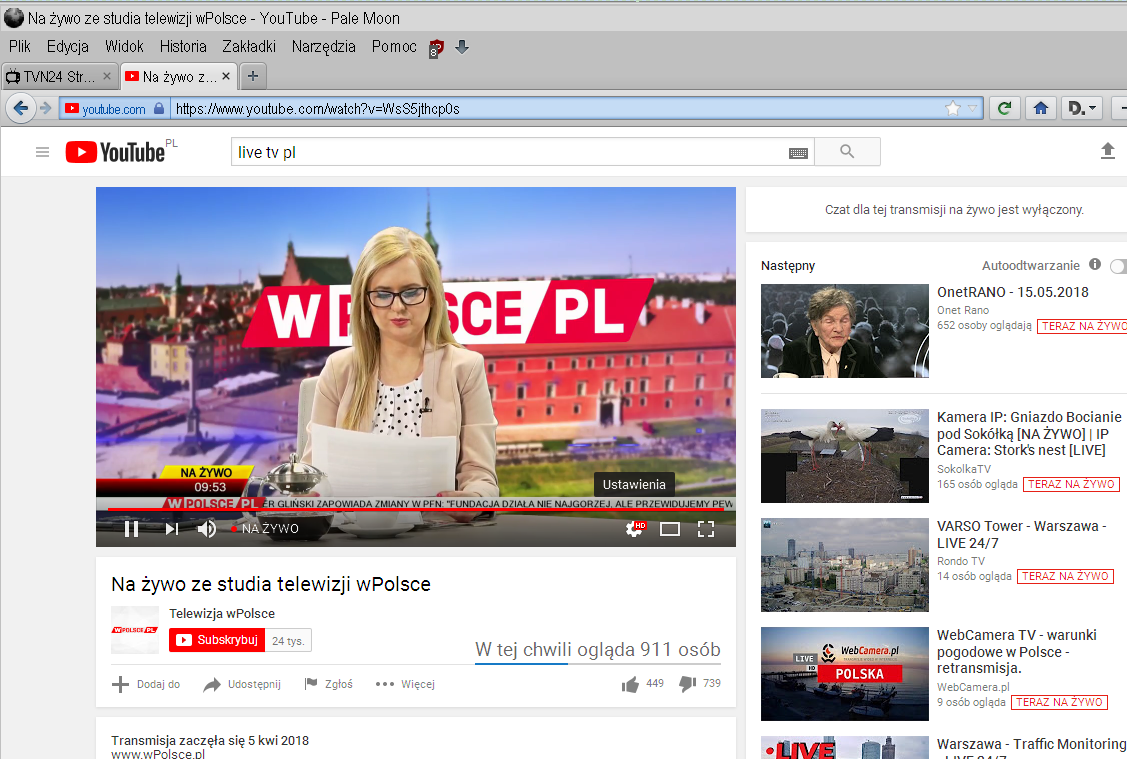Image resolution: width=1127 pixels, height=759 pixels.
Task: Go back with the browser back arrow
Action: (21, 109)
